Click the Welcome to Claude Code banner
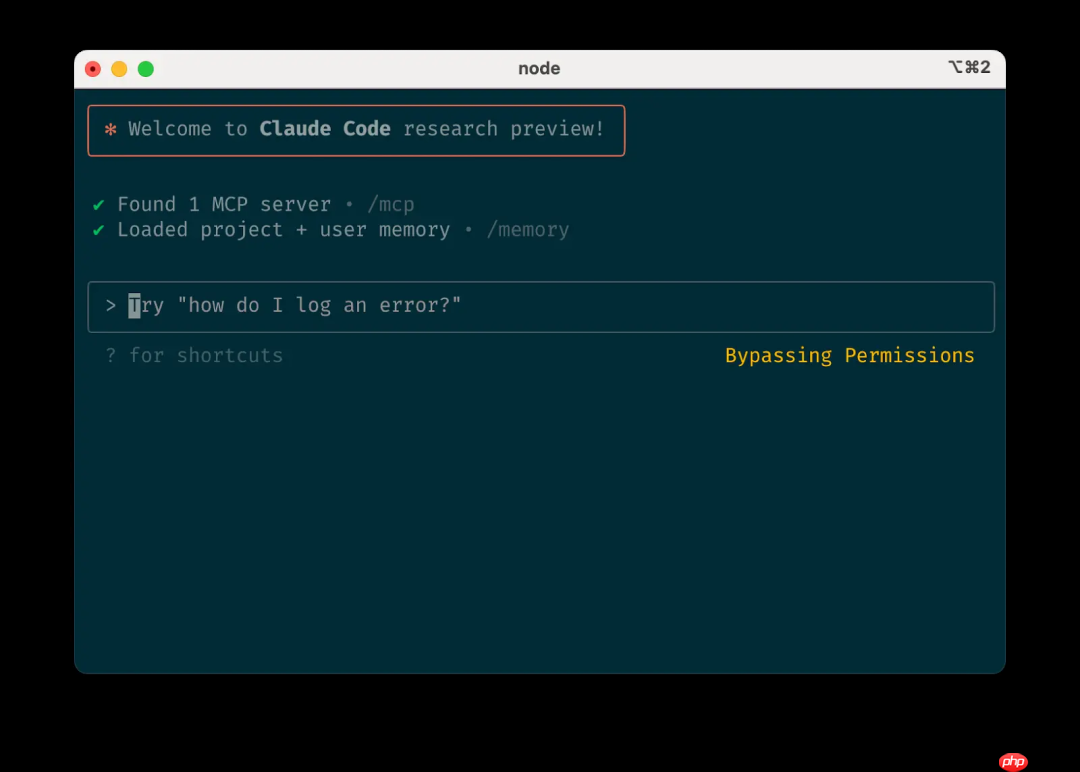 356,130
